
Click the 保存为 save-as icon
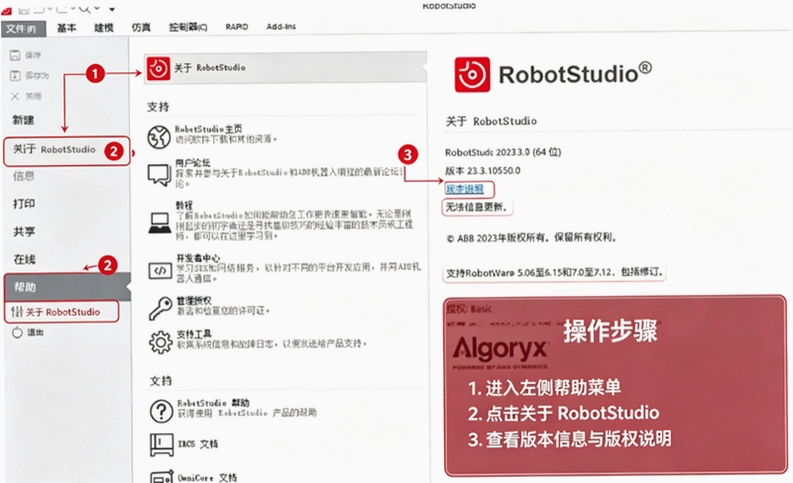pos(15,75)
